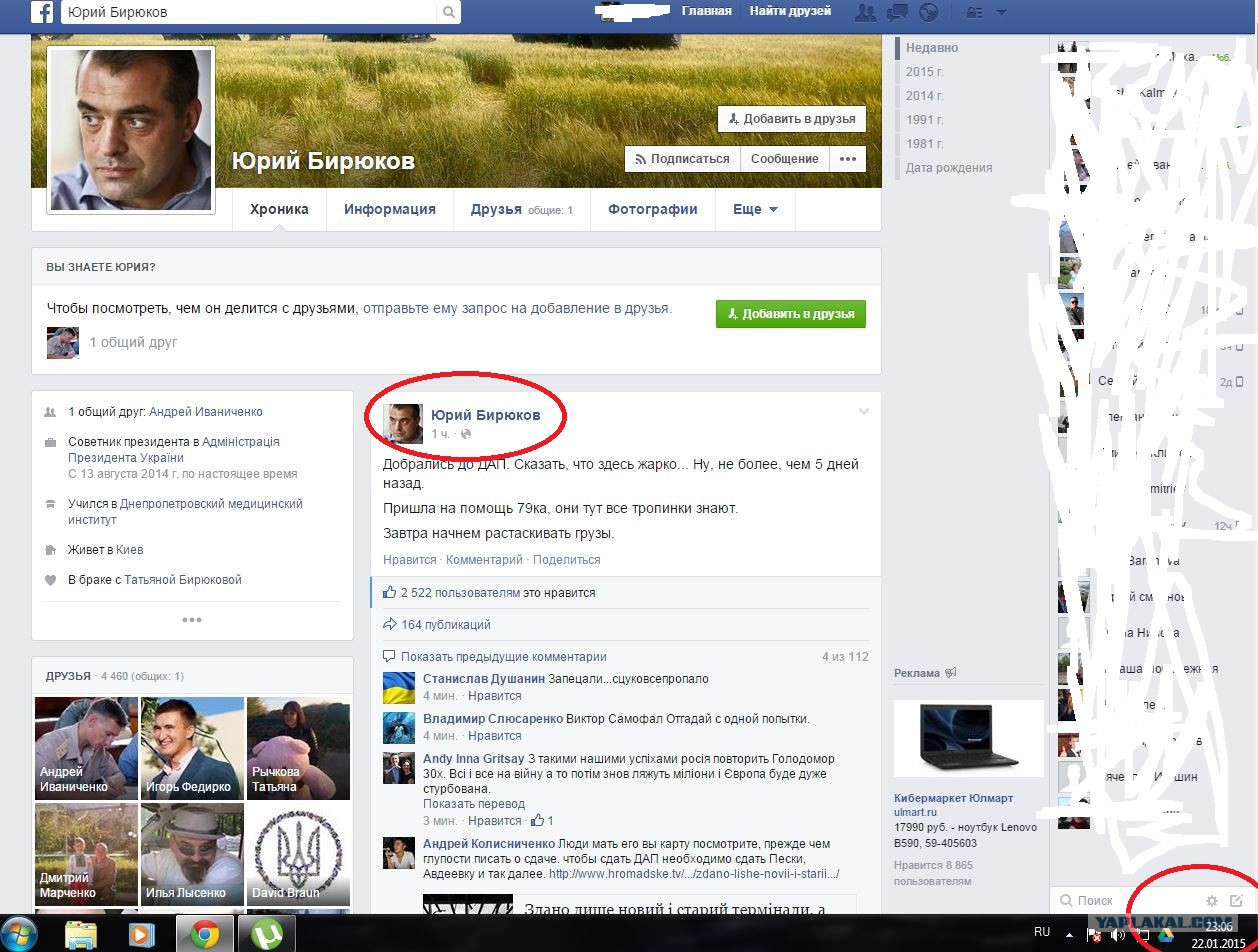
Task: Open the Фотографии tab
Action: point(652,210)
